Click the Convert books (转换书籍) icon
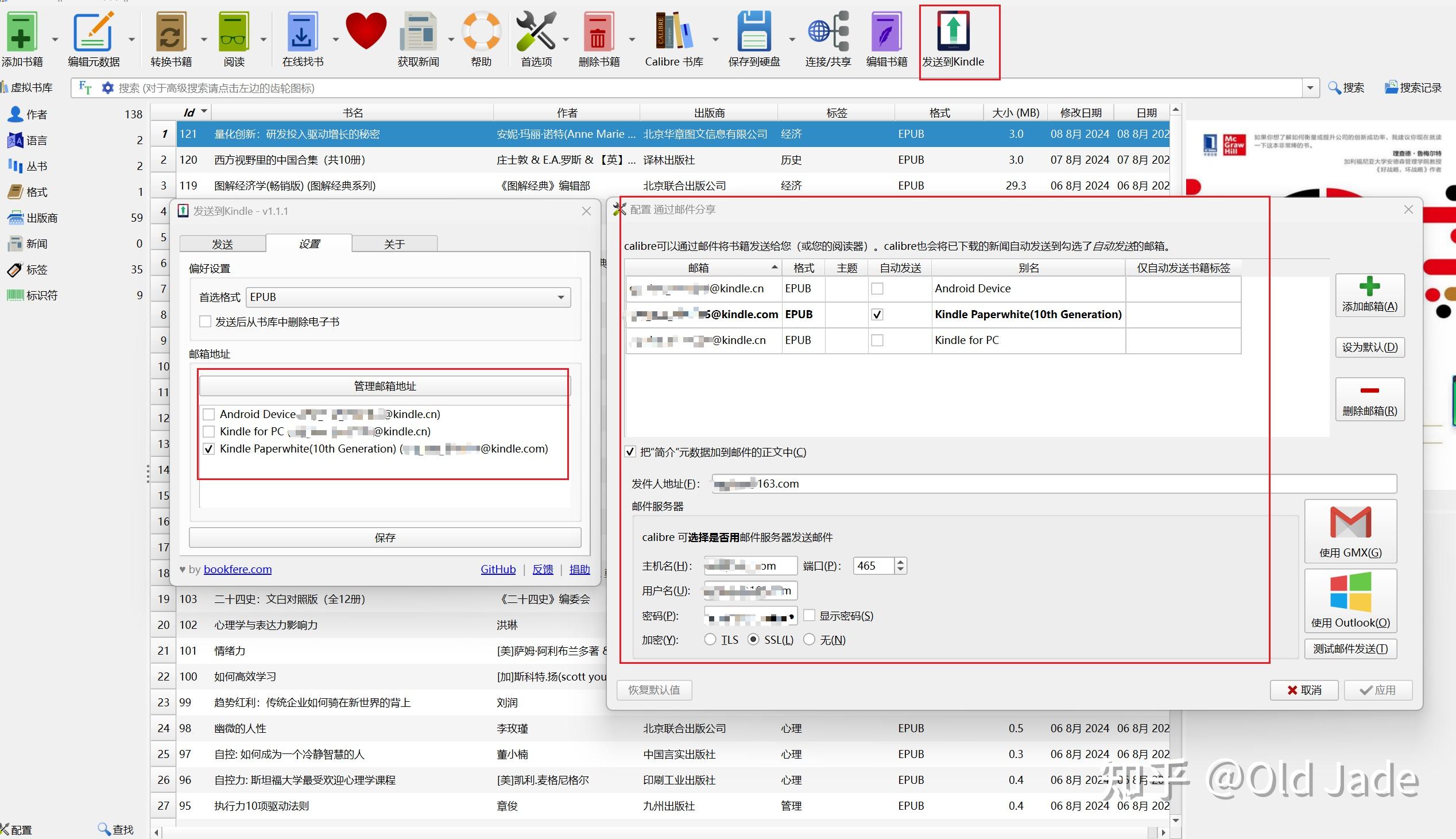This screenshot has height=839, width=1456. pos(170,31)
